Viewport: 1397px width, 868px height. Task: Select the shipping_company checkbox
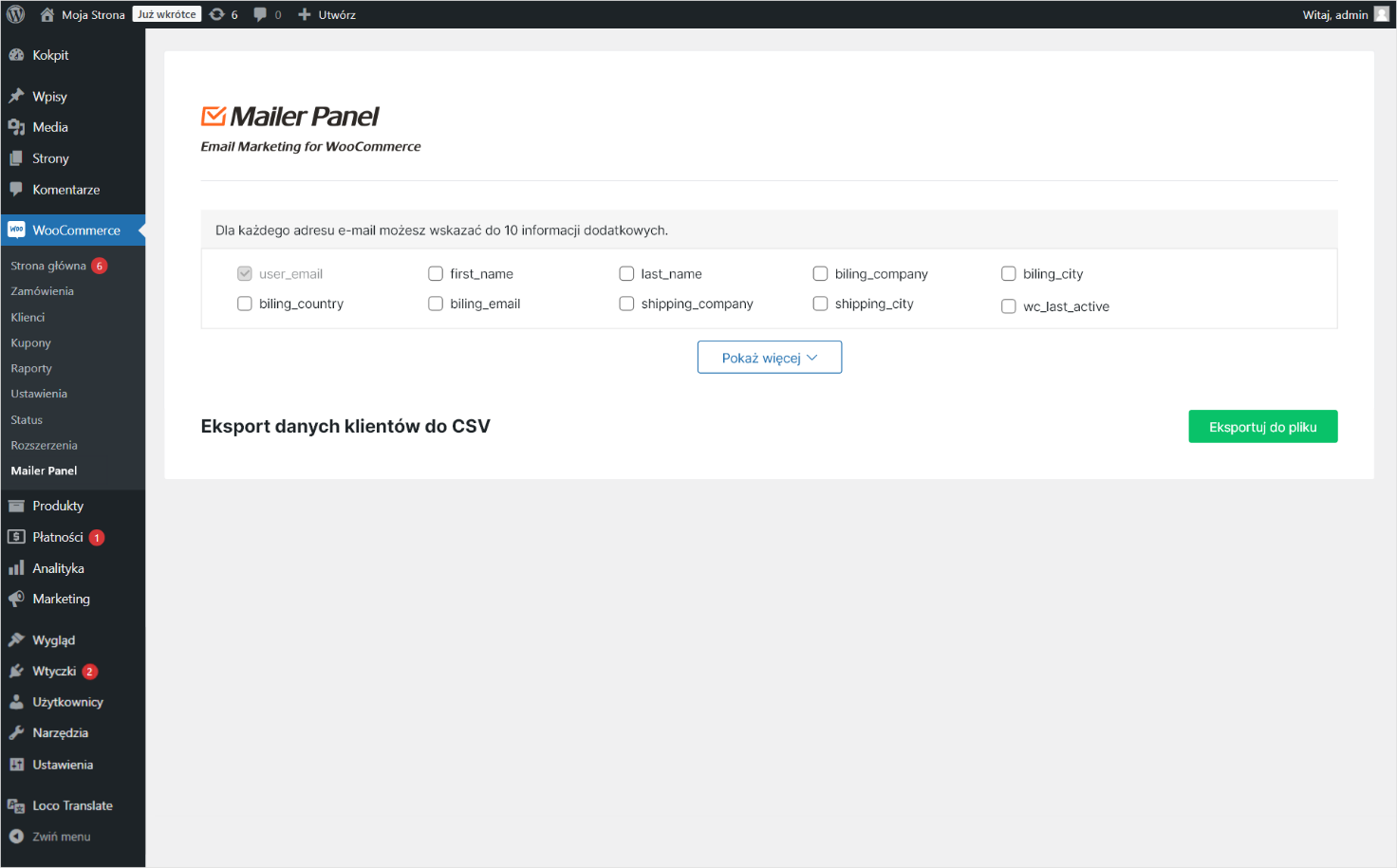[626, 304]
